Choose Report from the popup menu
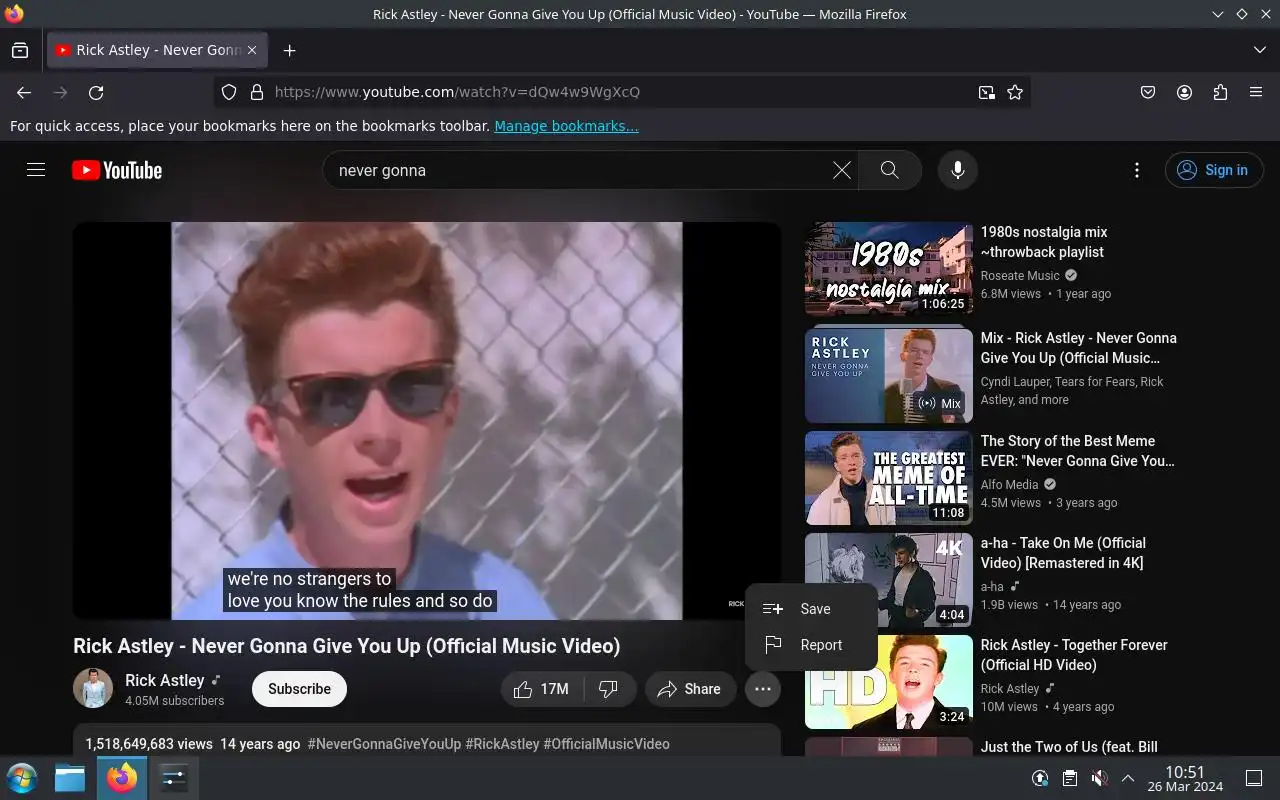 pyautogui.click(x=811, y=645)
